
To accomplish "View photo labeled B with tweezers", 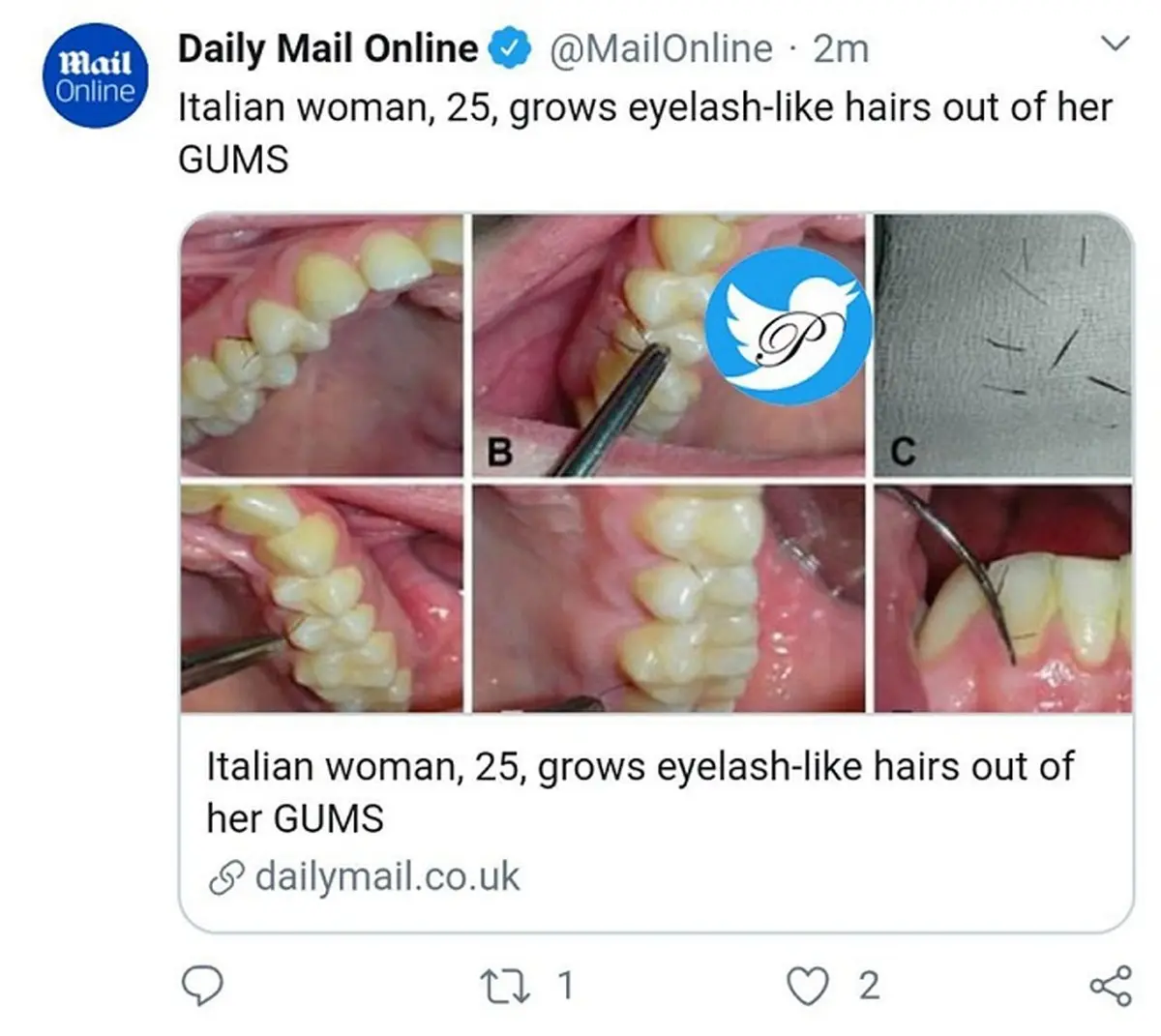I will (x=669, y=345).
